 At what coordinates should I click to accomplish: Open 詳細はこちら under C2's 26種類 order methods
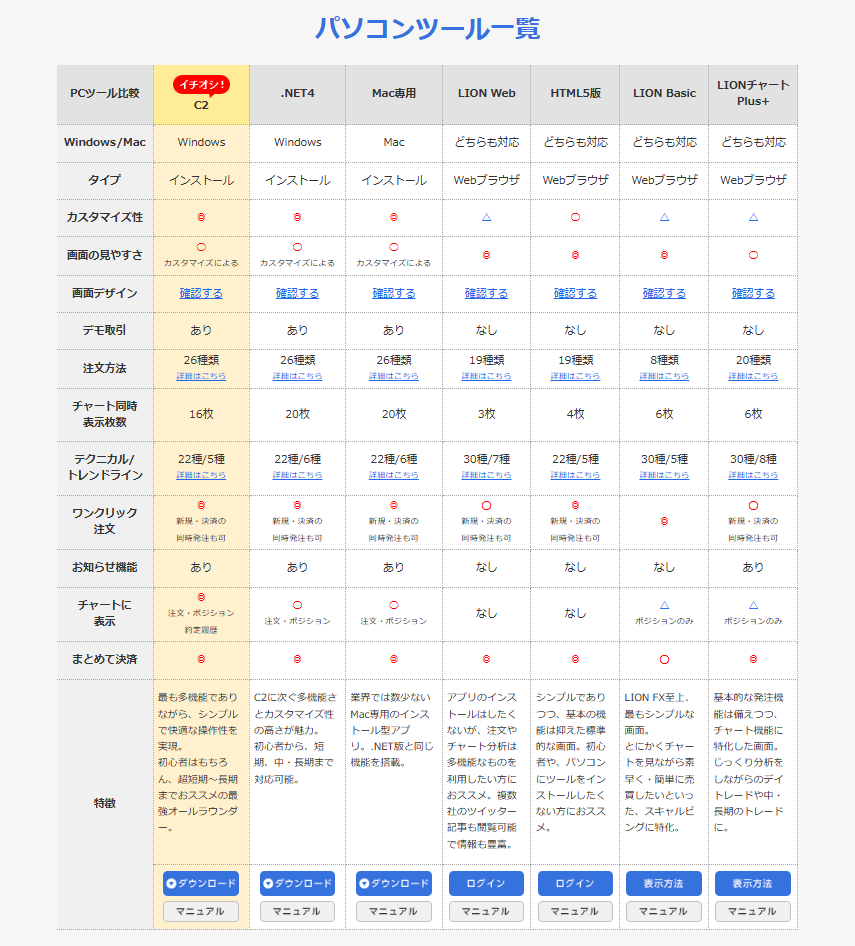coord(201,377)
